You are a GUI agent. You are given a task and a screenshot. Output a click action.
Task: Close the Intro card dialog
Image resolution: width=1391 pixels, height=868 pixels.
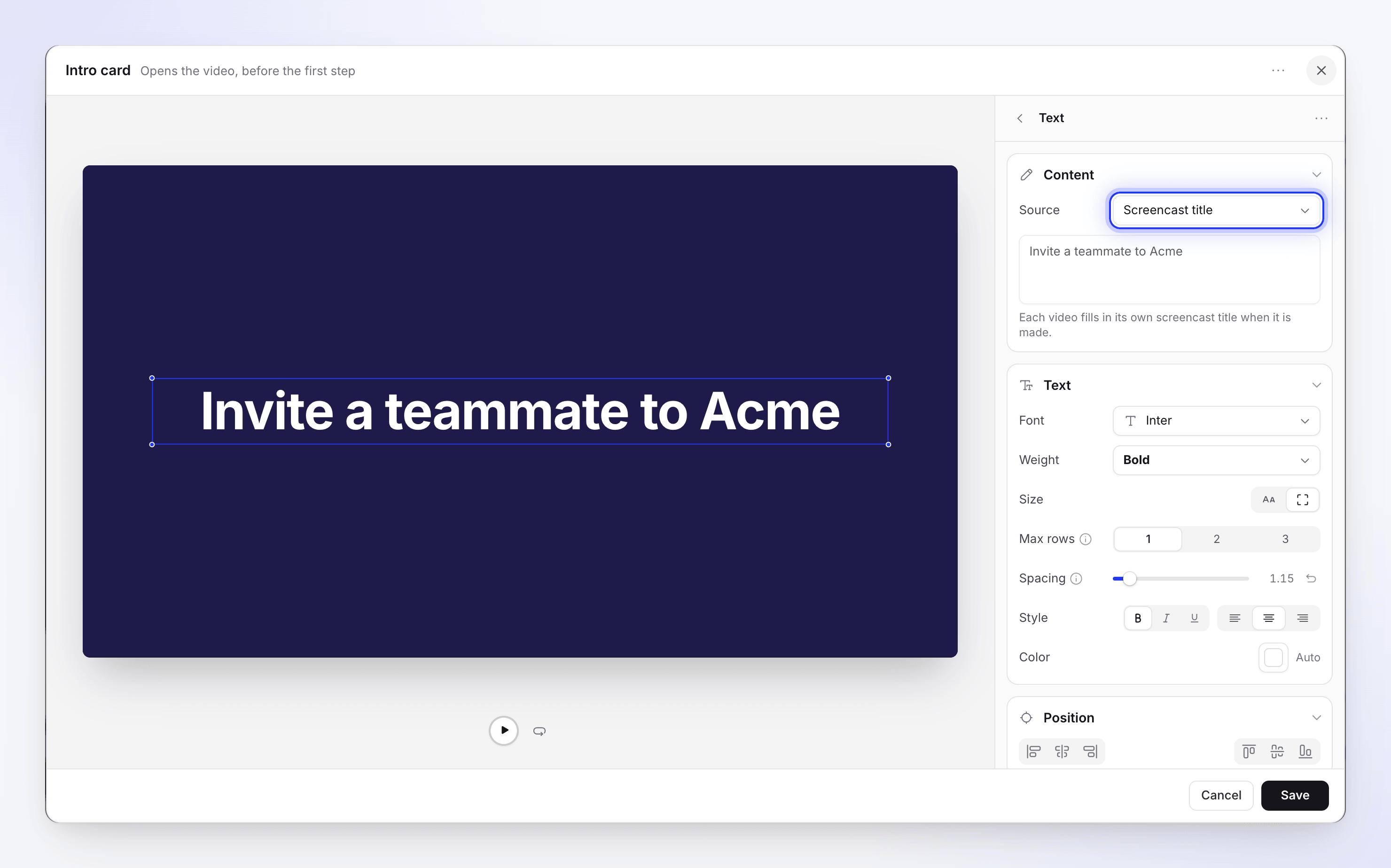1321,70
